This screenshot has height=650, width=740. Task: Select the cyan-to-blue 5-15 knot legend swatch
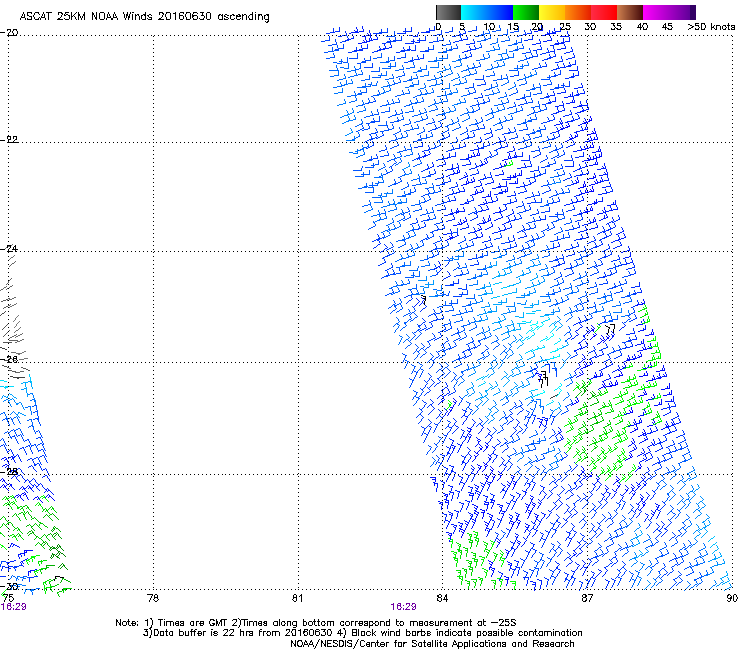(487, 12)
